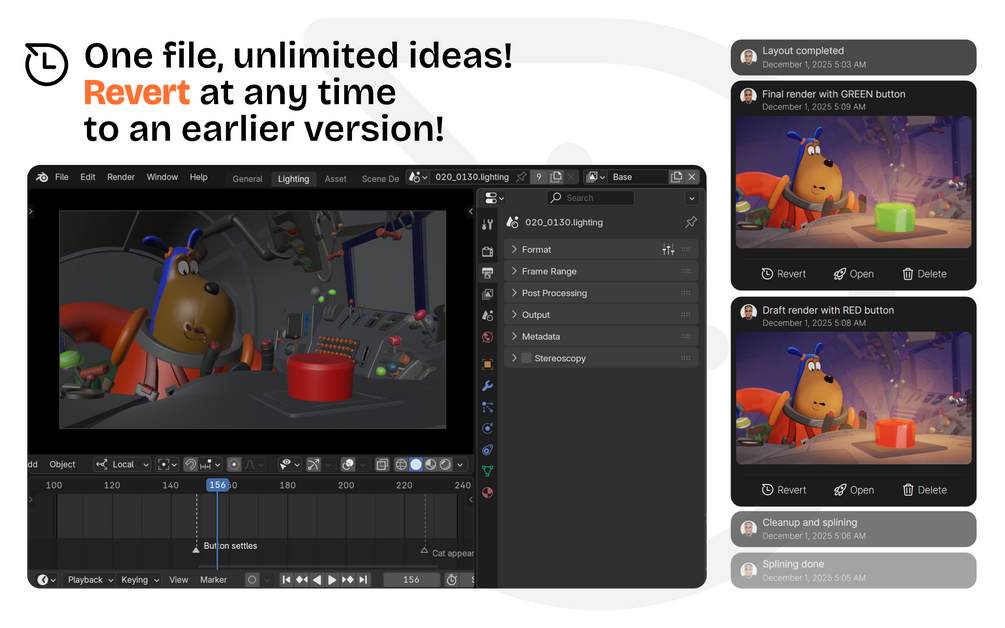Viewport: 1005px width, 628px height.
Task: Open the Material properties red sphere tab
Action: coord(488,493)
